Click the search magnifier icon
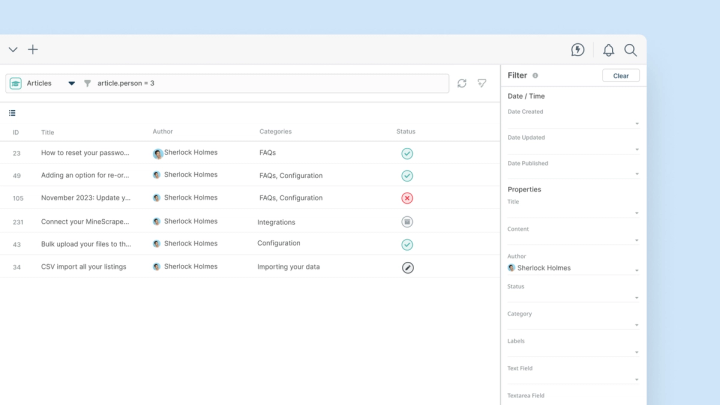The width and height of the screenshot is (720, 405). tap(631, 50)
